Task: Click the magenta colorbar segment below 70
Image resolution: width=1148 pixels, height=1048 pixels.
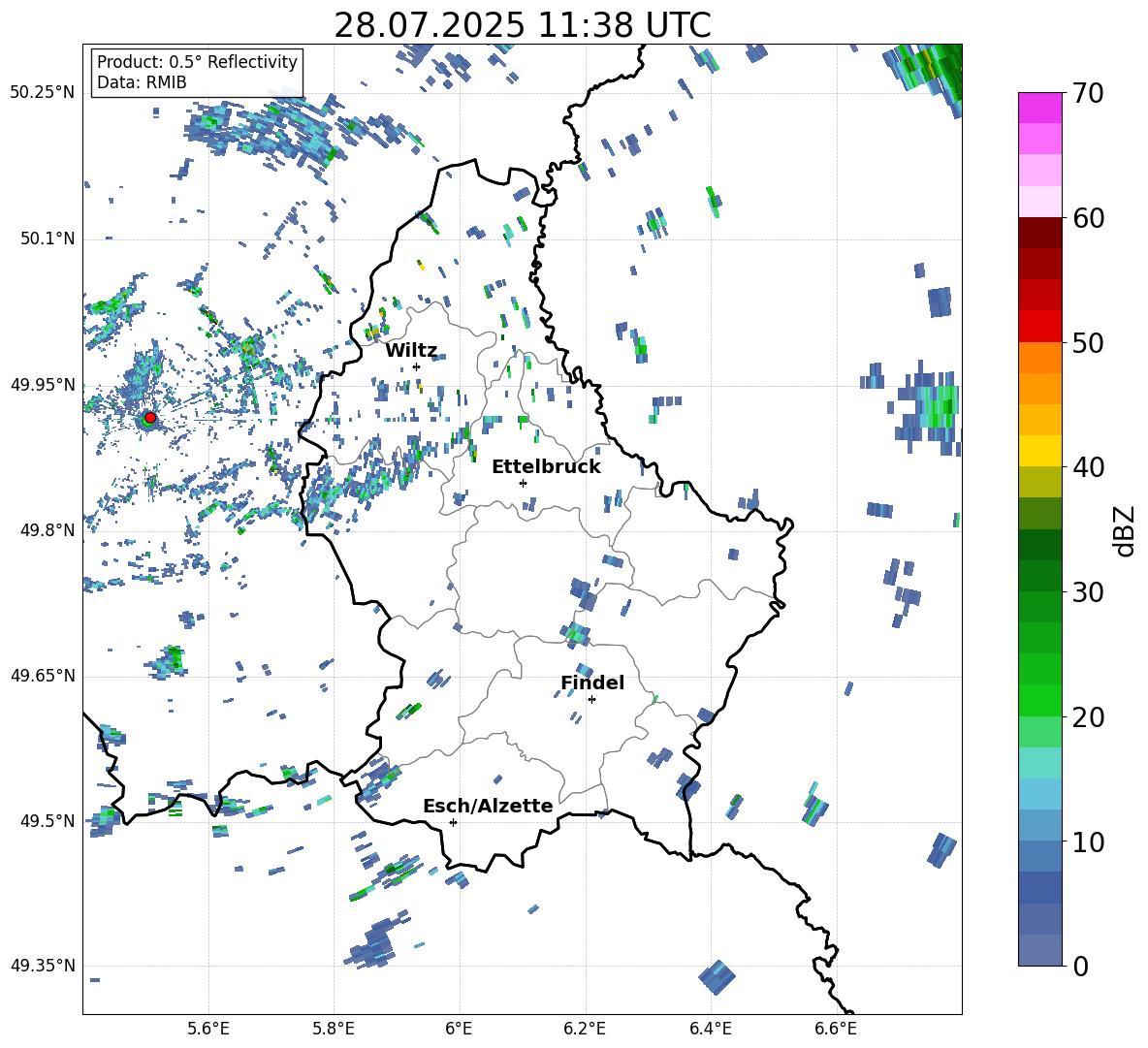Action: point(1040,108)
